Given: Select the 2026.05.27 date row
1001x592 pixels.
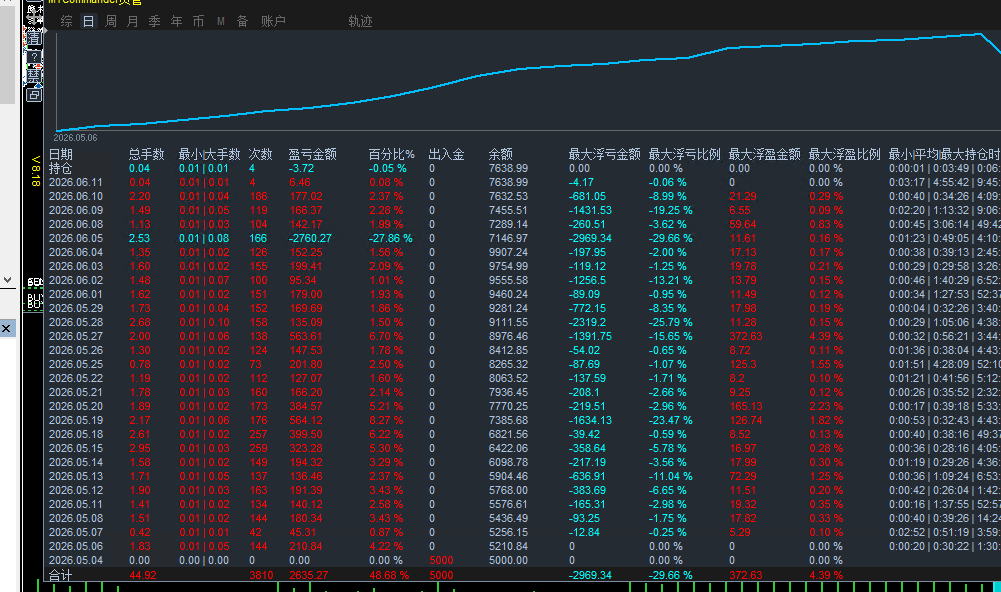Looking at the screenshot, I should pyautogui.click(x=523, y=336).
